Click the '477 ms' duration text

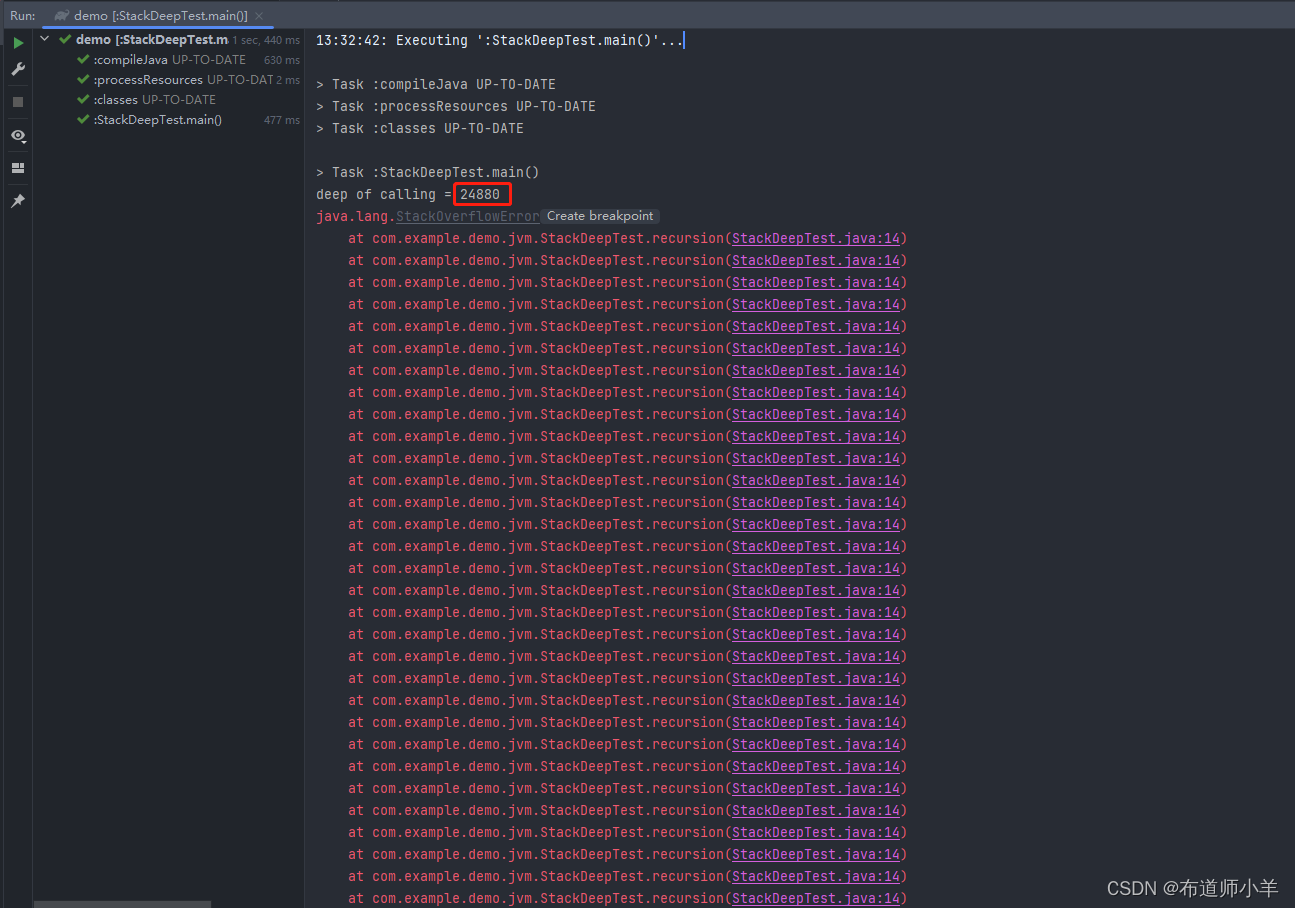click(282, 120)
